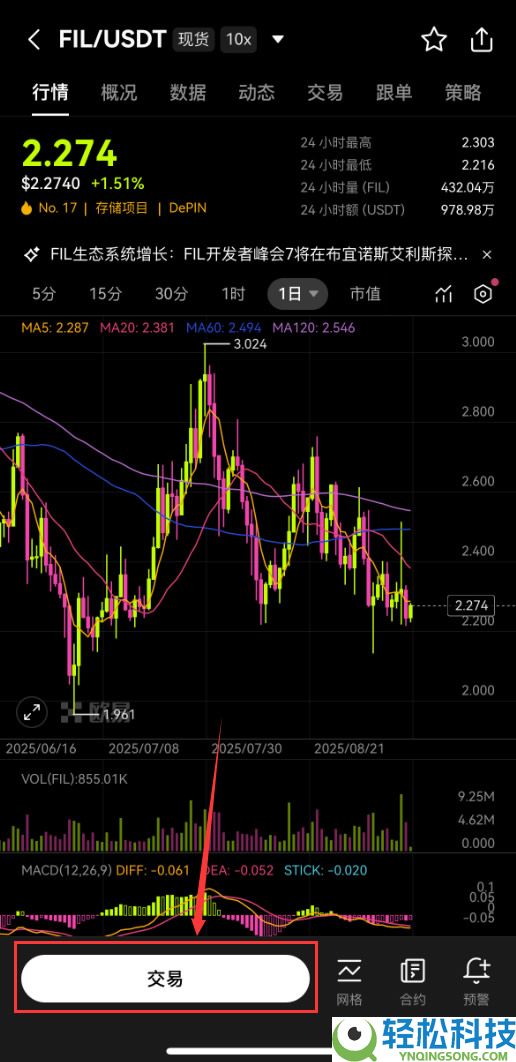Screen dimensions: 516x1062
Task: Tap the MA120: 2.546 indicator label
Action: coord(314,328)
